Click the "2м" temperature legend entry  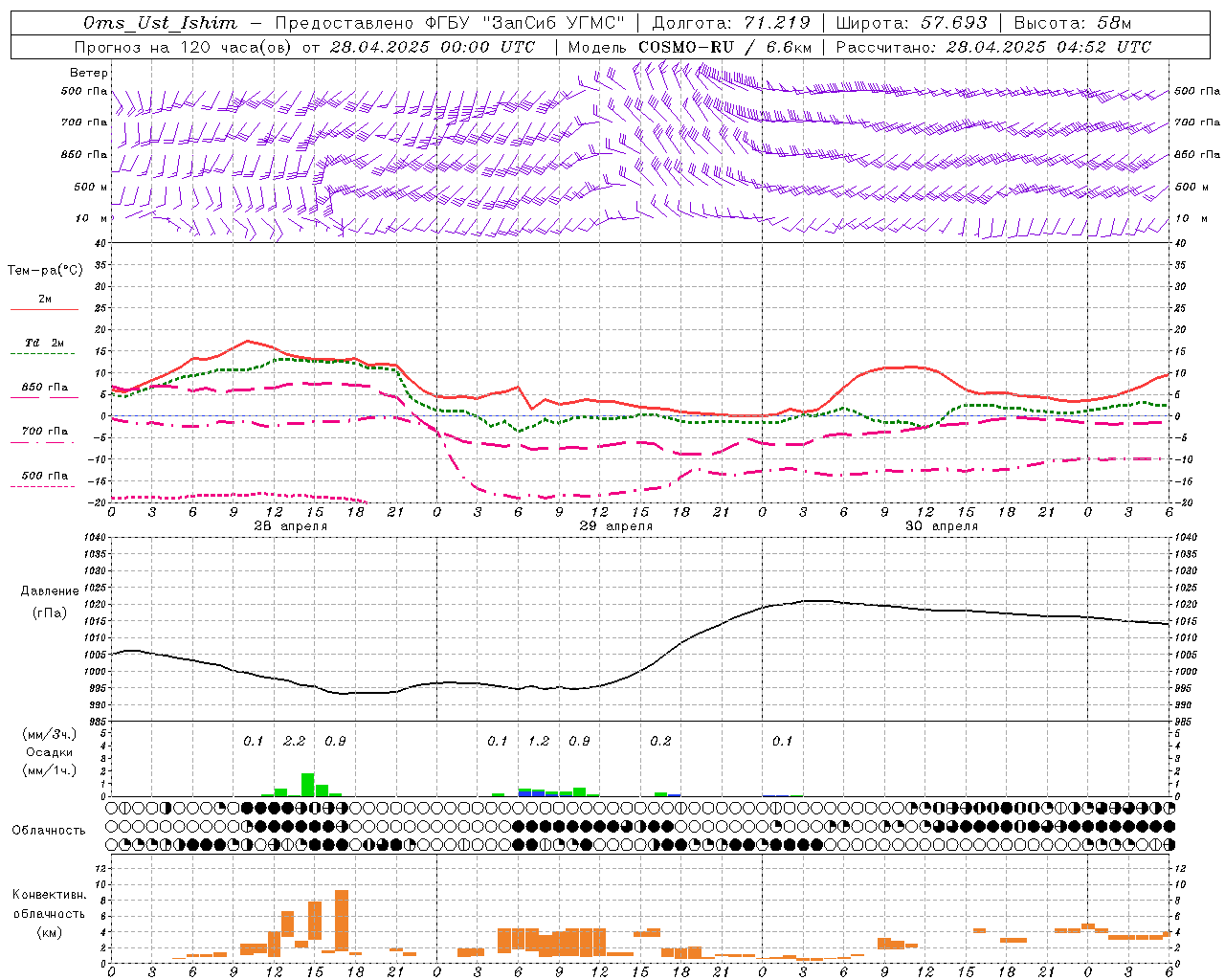click(x=45, y=300)
